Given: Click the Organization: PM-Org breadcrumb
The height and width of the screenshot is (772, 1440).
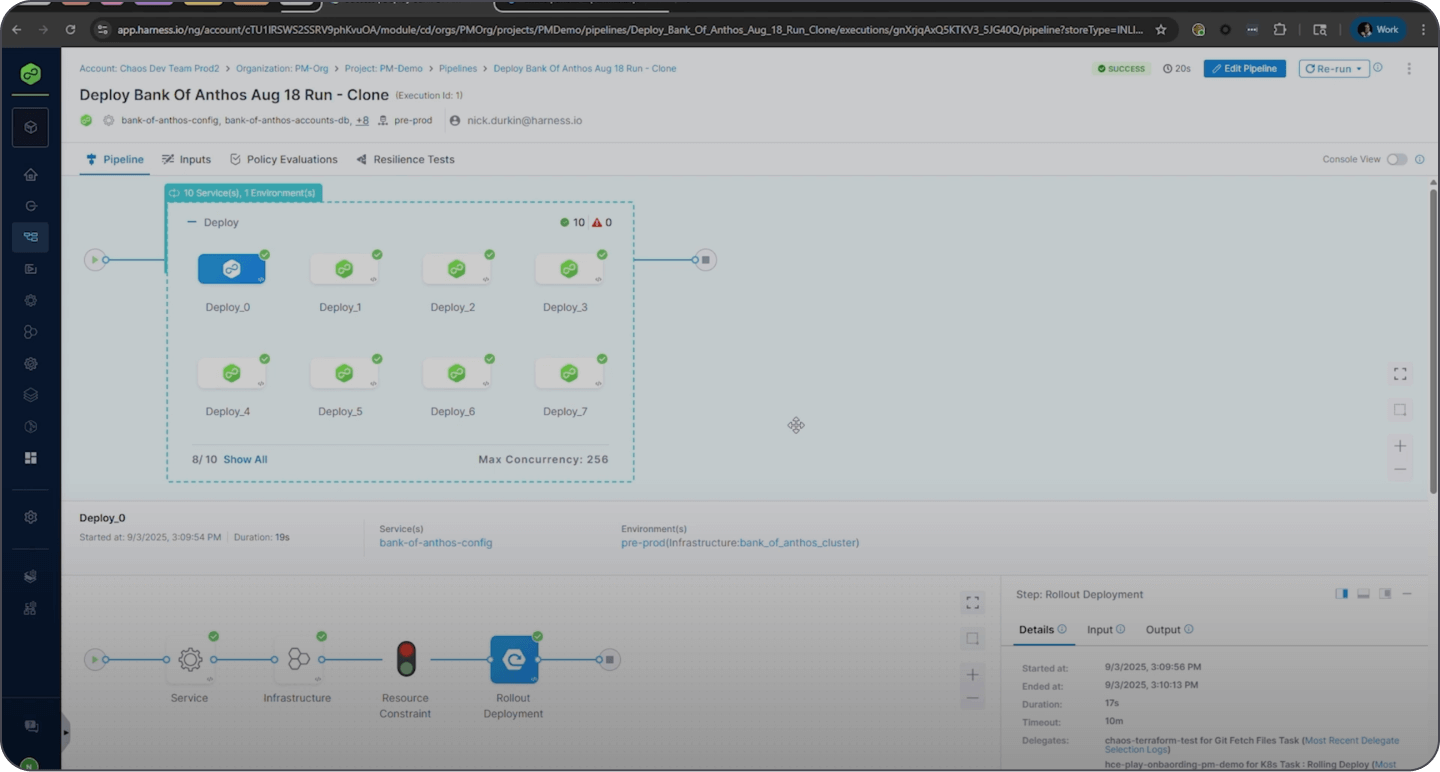Looking at the screenshot, I should [x=282, y=69].
